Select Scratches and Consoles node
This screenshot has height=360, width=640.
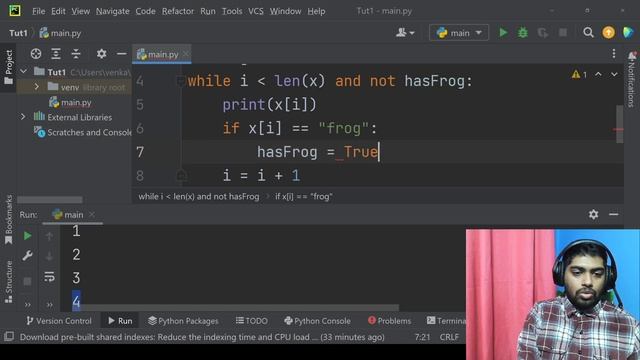coord(83,132)
